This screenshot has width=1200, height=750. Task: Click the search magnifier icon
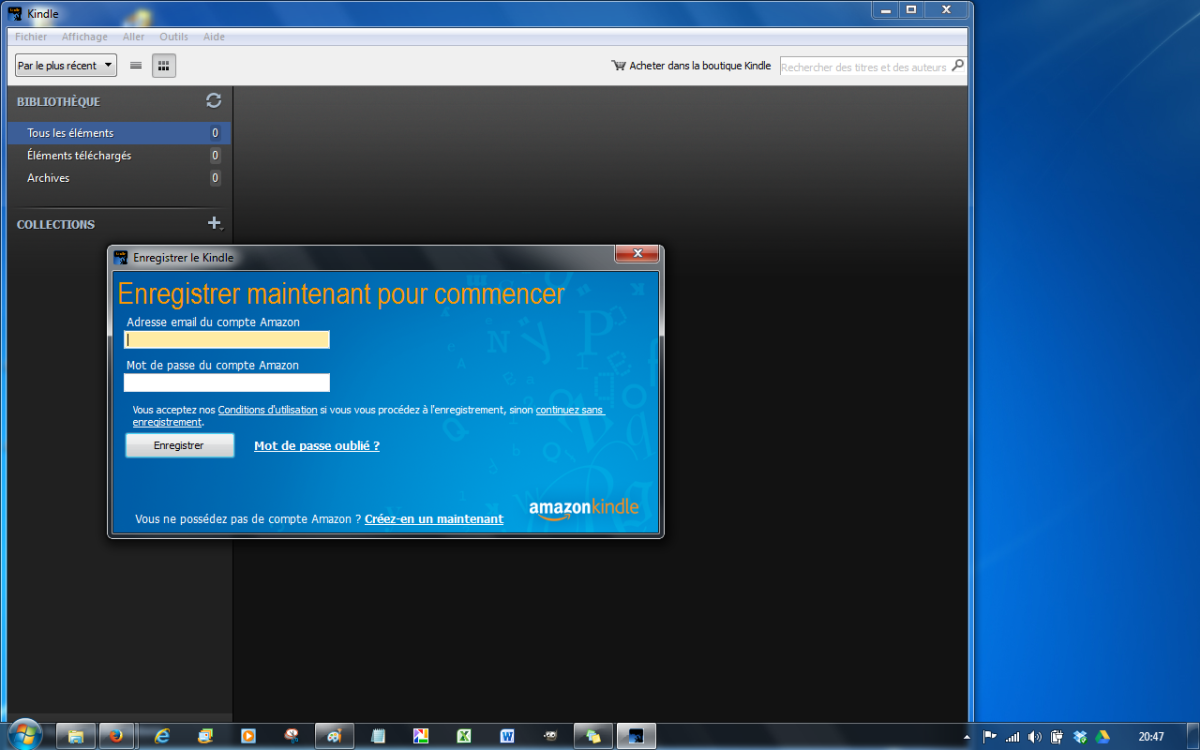957,66
